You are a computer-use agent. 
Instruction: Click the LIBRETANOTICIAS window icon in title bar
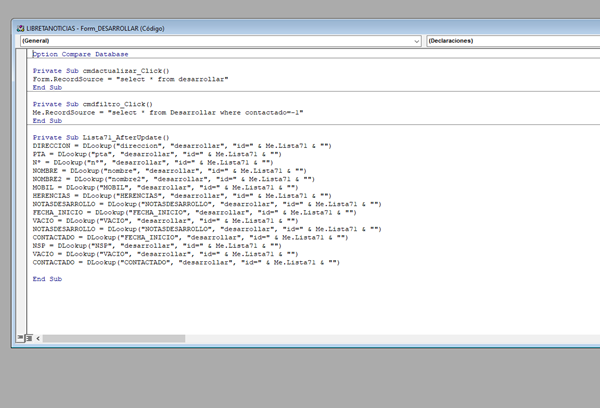[x=20, y=29]
